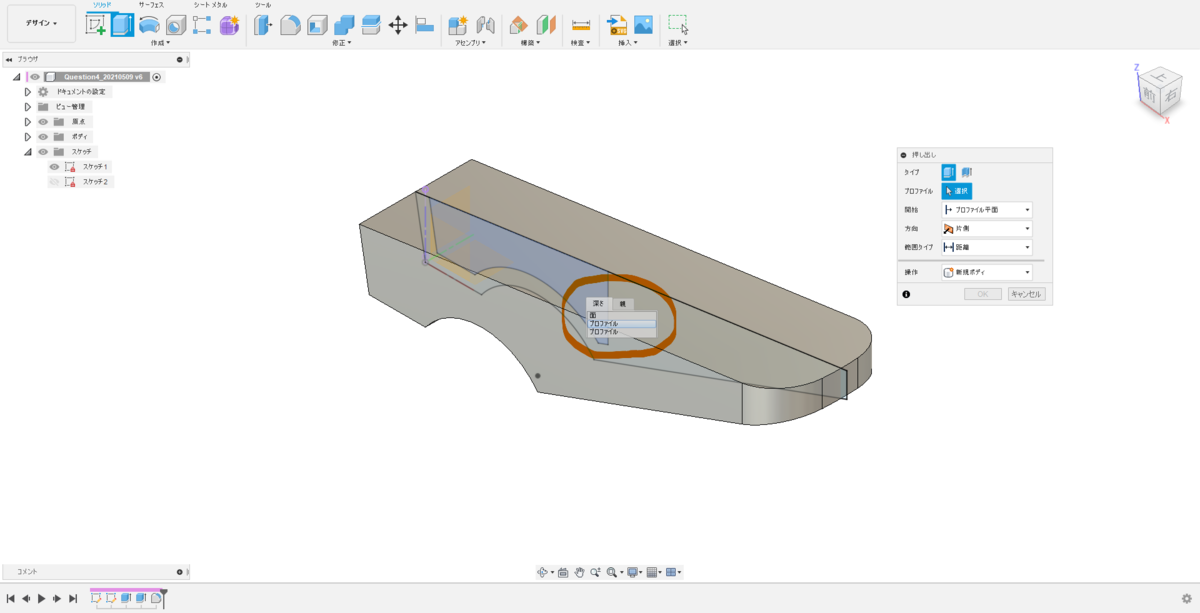The height and width of the screenshot is (613, 1200).
Task: Select the Measure tool
Action: click(x=580, y=25)
